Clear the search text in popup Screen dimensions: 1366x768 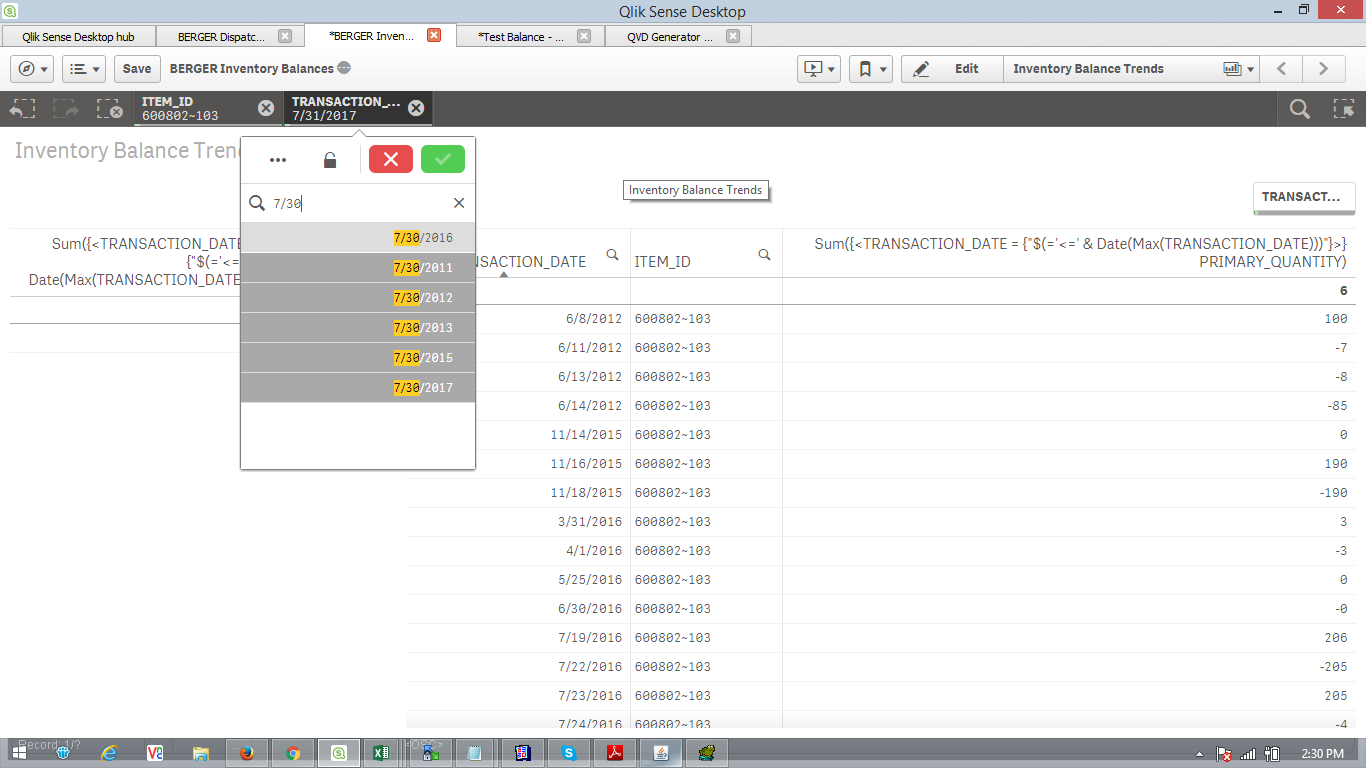(x=459, y=203)
